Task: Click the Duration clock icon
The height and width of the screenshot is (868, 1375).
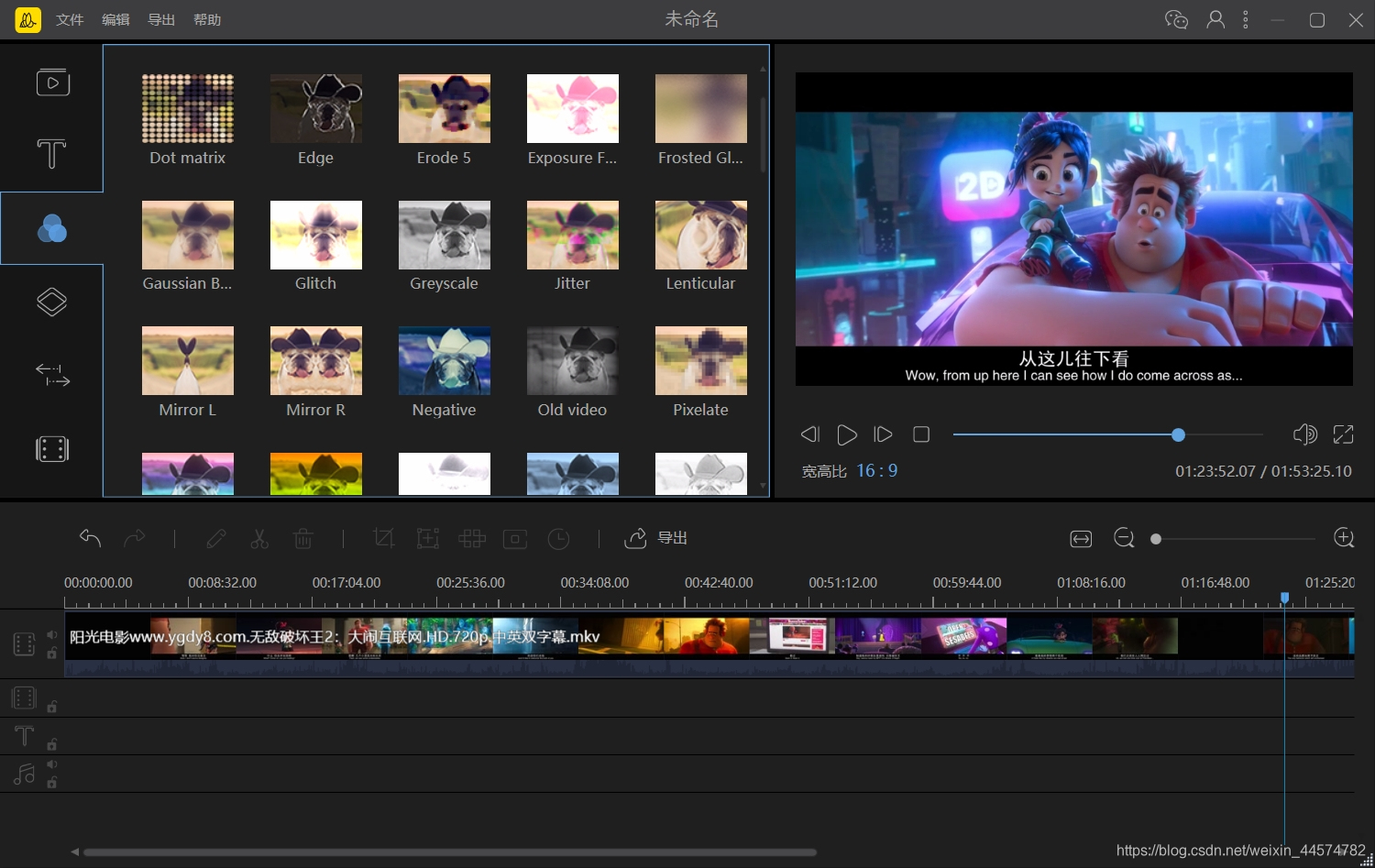Action: click(x=558, y=539)
